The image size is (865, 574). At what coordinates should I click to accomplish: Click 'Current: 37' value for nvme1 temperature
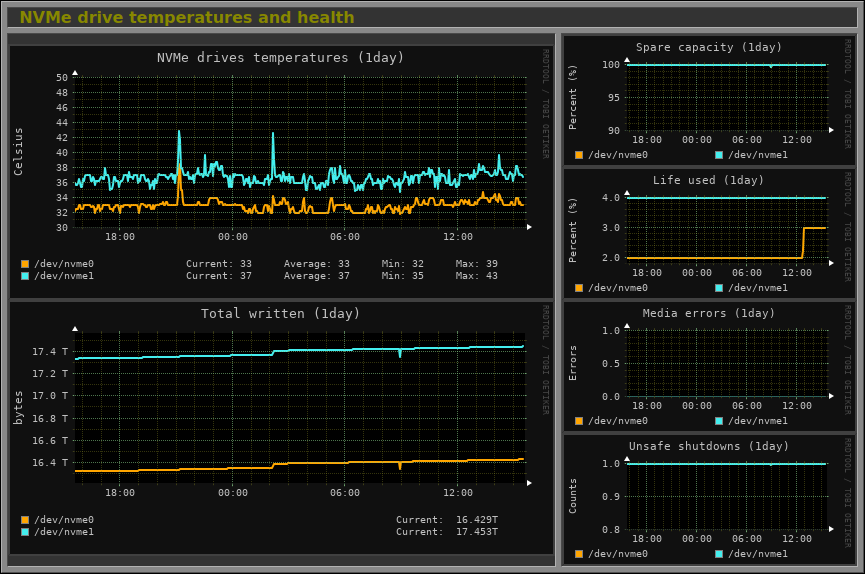coord(218,276)
